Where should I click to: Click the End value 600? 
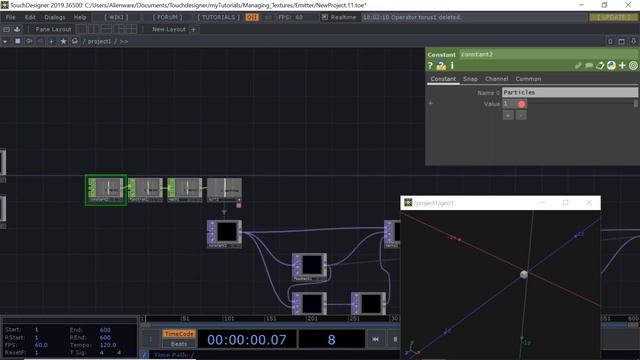(105, 330)
